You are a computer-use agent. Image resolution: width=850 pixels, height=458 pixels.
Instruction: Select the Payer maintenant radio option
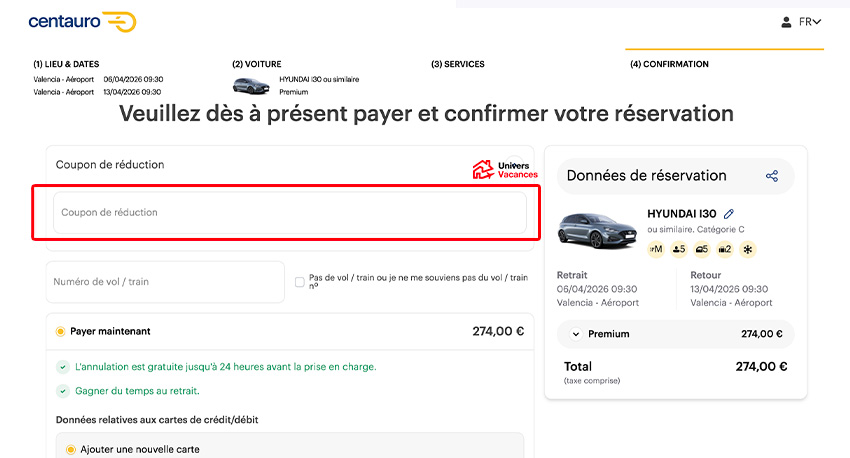point(60,331)
